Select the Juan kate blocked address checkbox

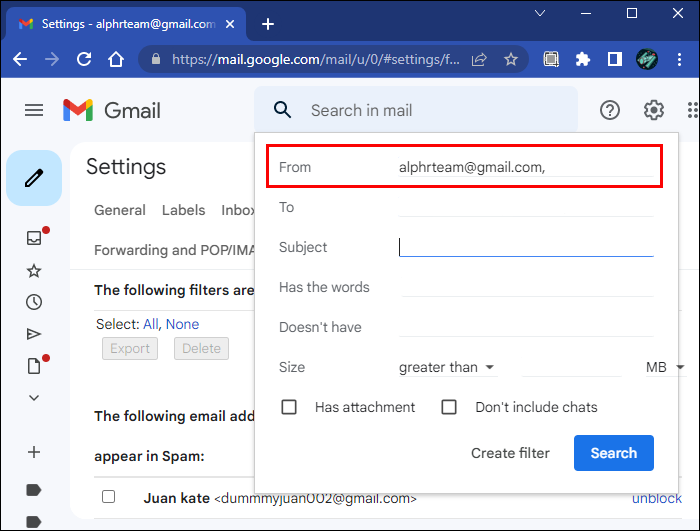pos(108,497)
